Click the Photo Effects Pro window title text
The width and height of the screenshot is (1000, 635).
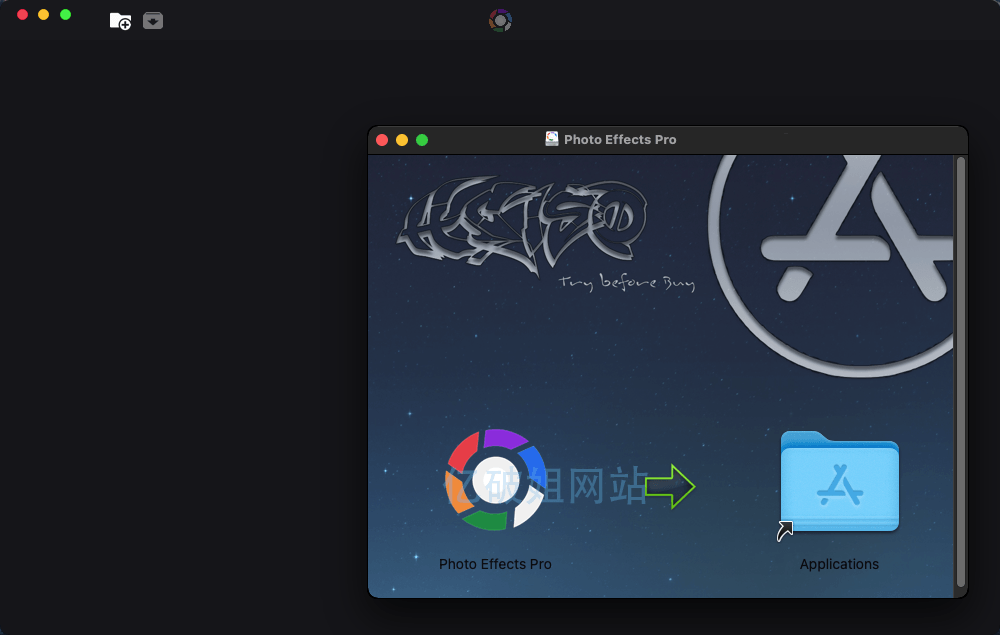(620, 140)
